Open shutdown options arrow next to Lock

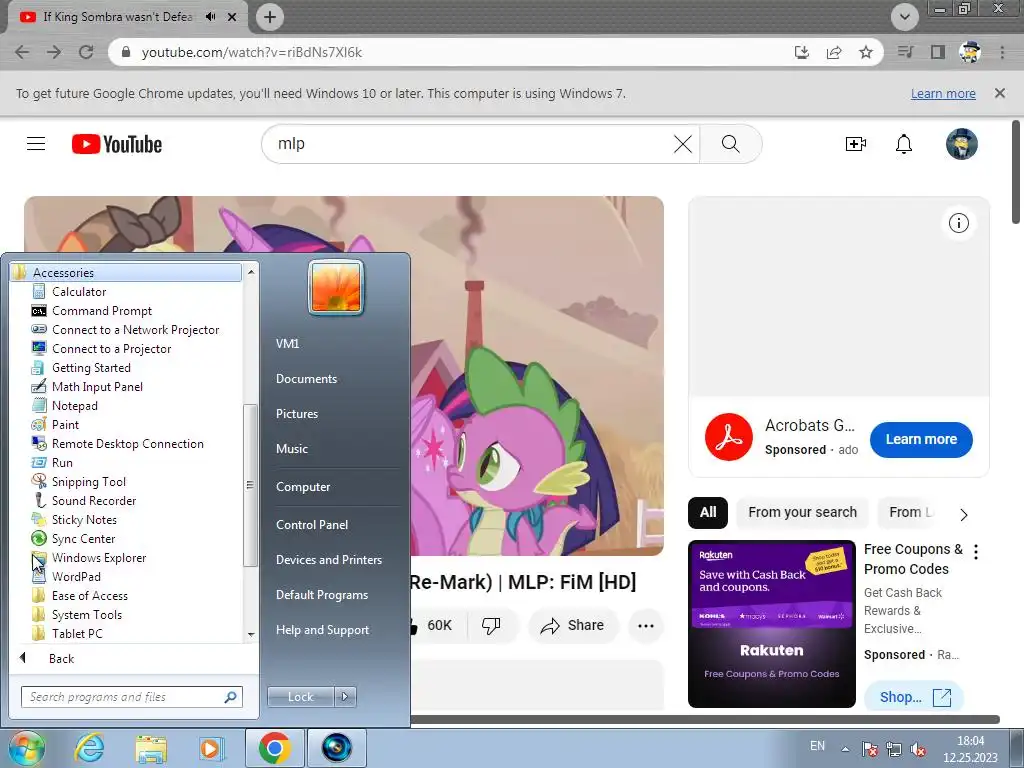coord(345,697)
